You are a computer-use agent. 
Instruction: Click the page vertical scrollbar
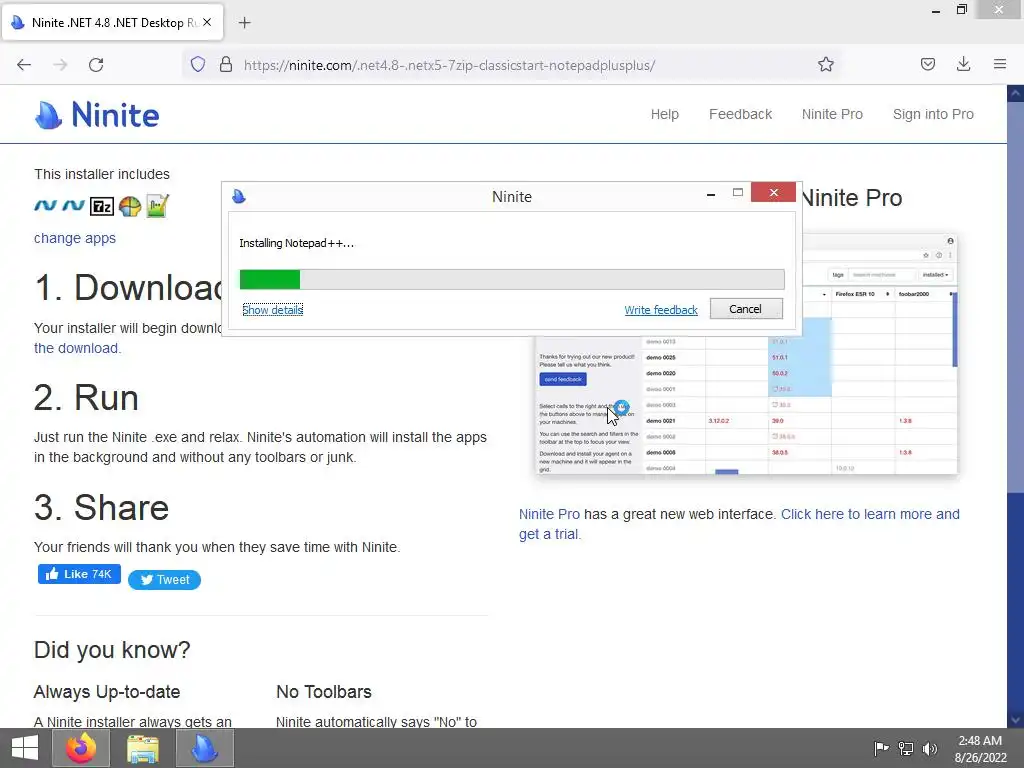(1015, 297)
